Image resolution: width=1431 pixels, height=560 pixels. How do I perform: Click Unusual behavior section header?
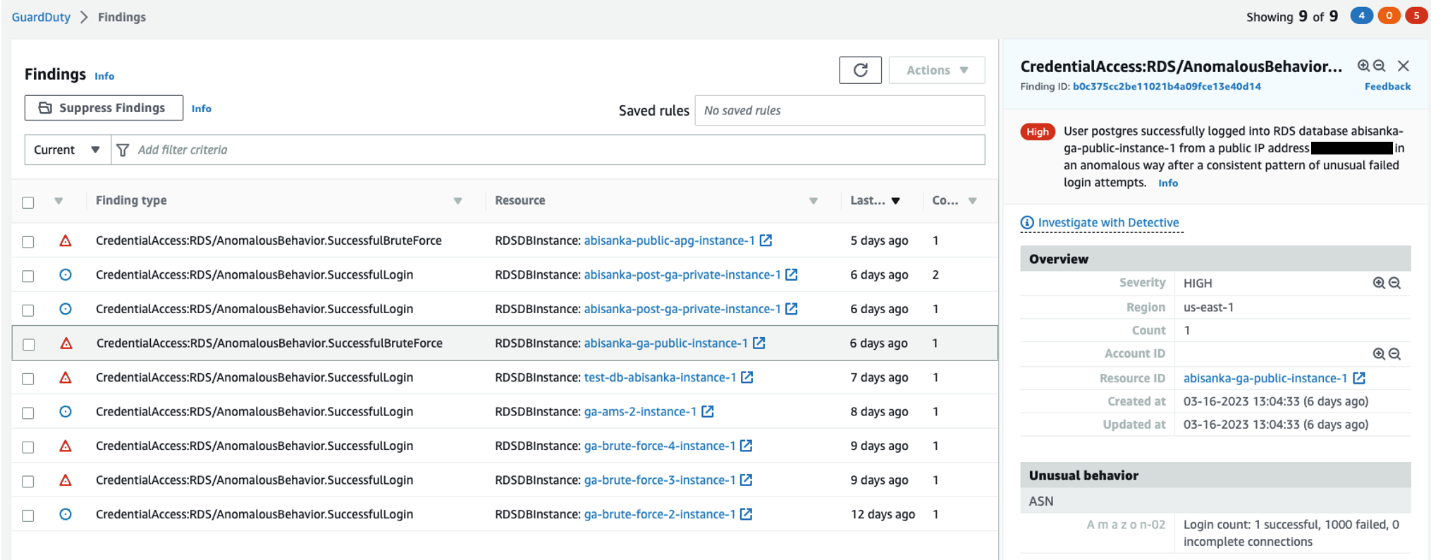click(x=1215, y=475)
